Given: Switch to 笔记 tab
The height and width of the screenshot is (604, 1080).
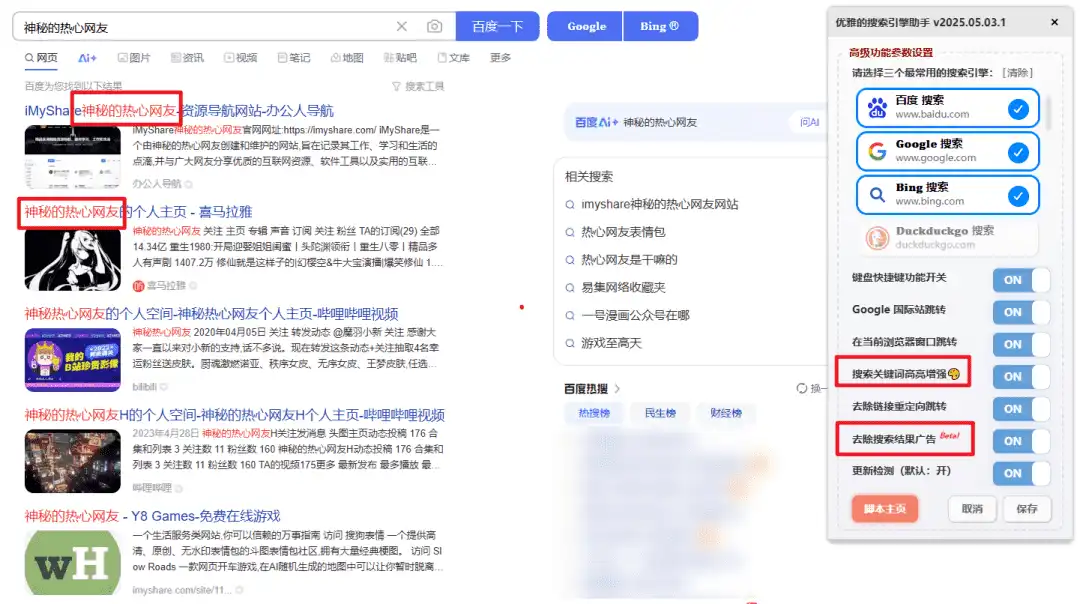Looking at the screenshot, I should pyautogui.click(x=293, y=58).
